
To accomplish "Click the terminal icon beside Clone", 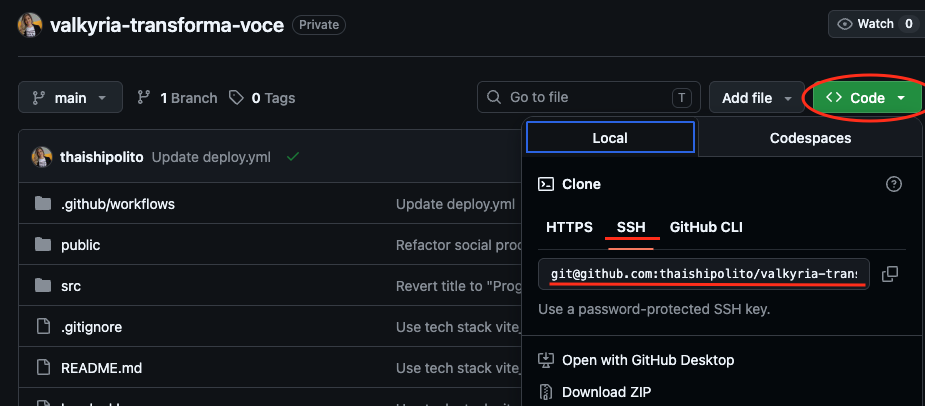I will [x=546, y=184].
